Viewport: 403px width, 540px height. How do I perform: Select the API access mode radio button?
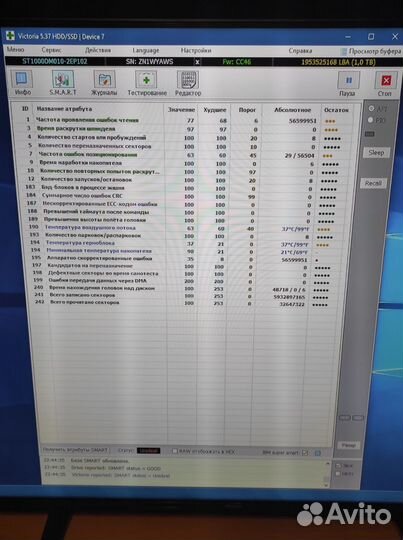[x=371, y=108]
